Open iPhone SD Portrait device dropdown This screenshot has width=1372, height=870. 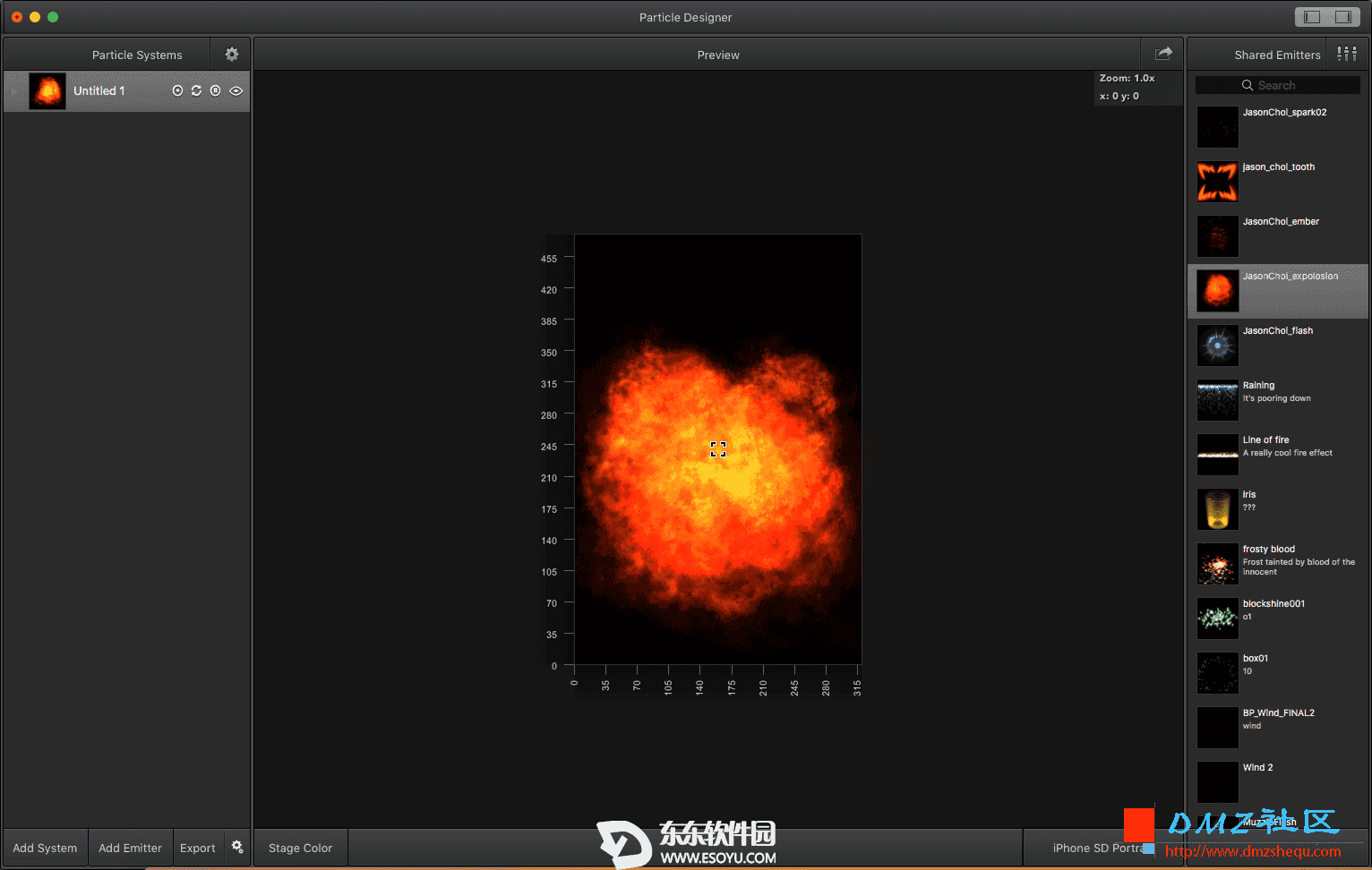1102,848
